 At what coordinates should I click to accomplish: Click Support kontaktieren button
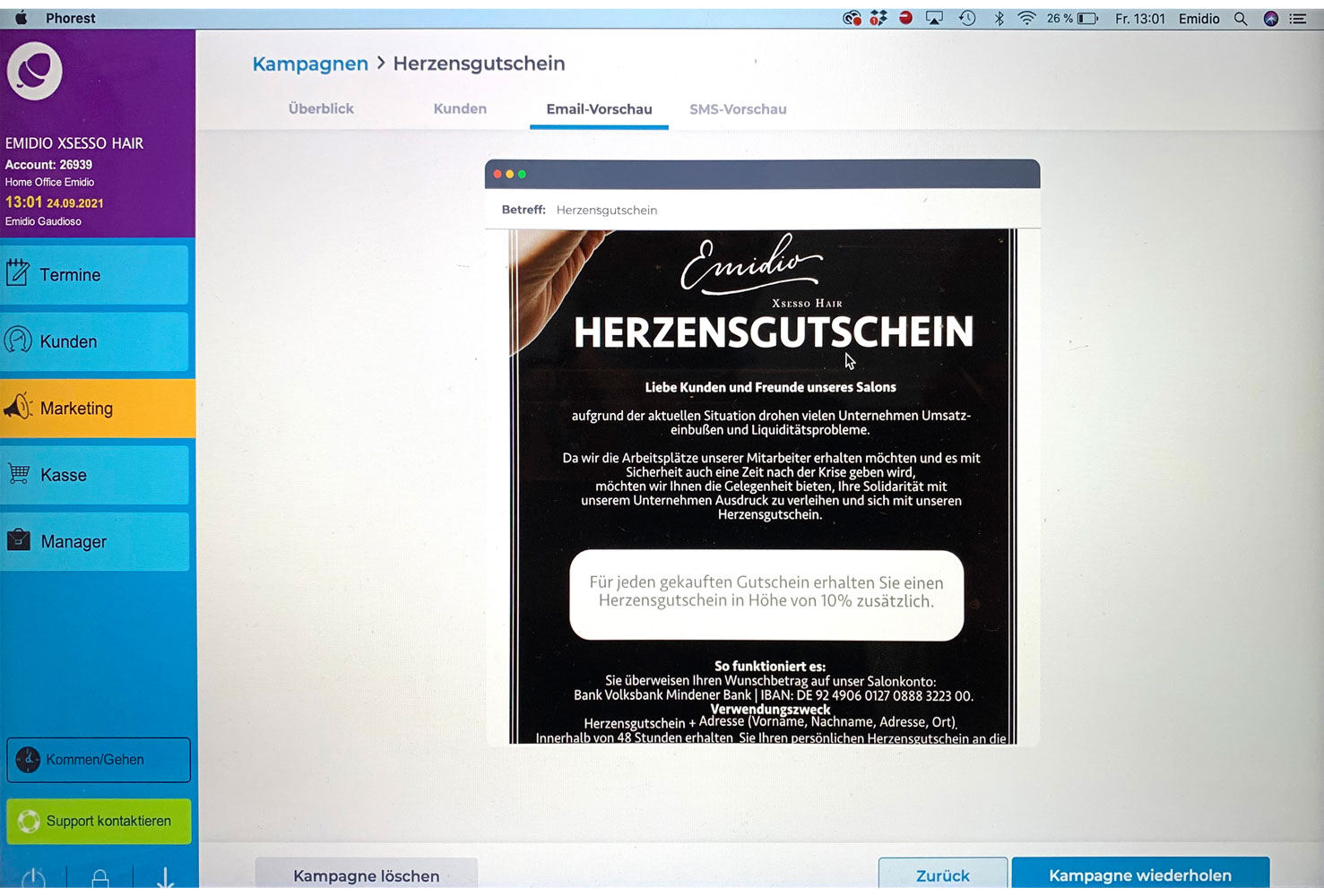(99, 821)
